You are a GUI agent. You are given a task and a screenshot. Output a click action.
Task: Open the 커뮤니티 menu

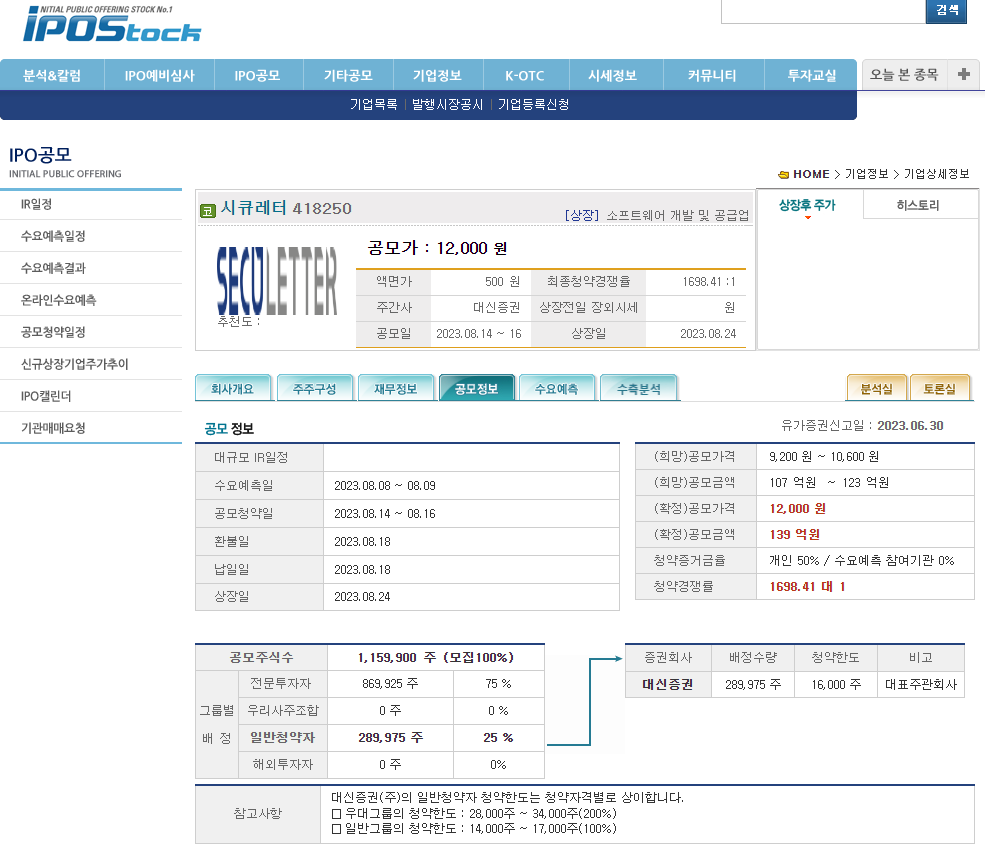pos(712,75)
